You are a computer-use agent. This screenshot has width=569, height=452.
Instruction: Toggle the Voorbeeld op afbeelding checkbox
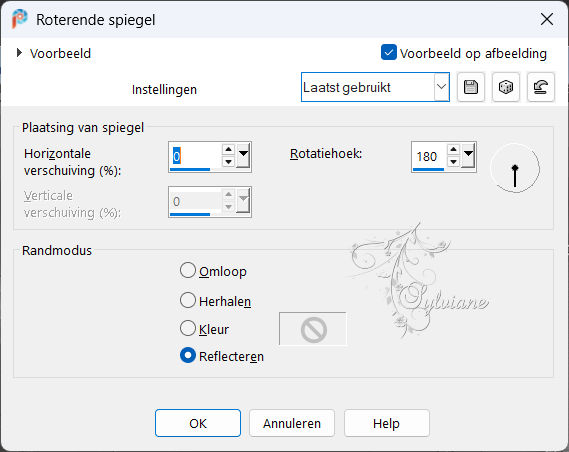click(389, 53)
